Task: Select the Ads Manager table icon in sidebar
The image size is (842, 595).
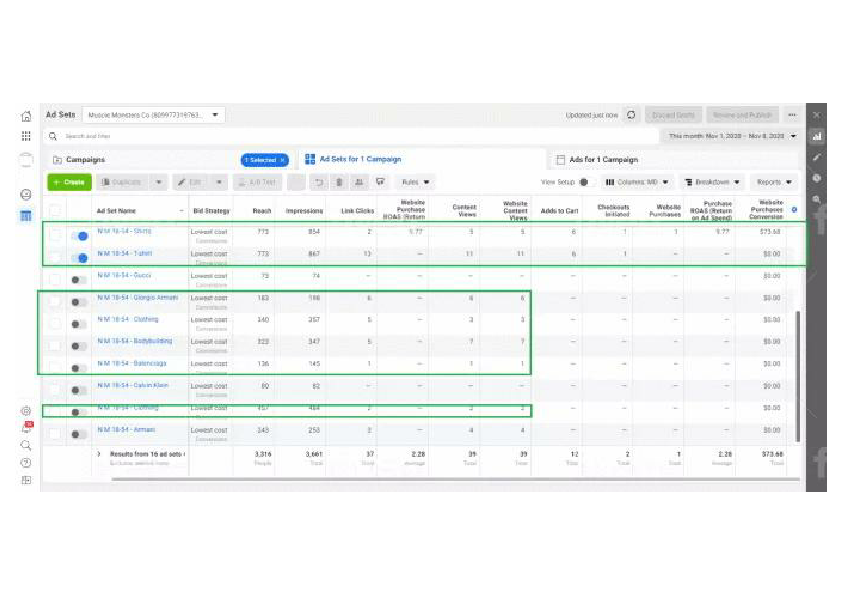Action: pyautogui.click(x=25, y=215)
